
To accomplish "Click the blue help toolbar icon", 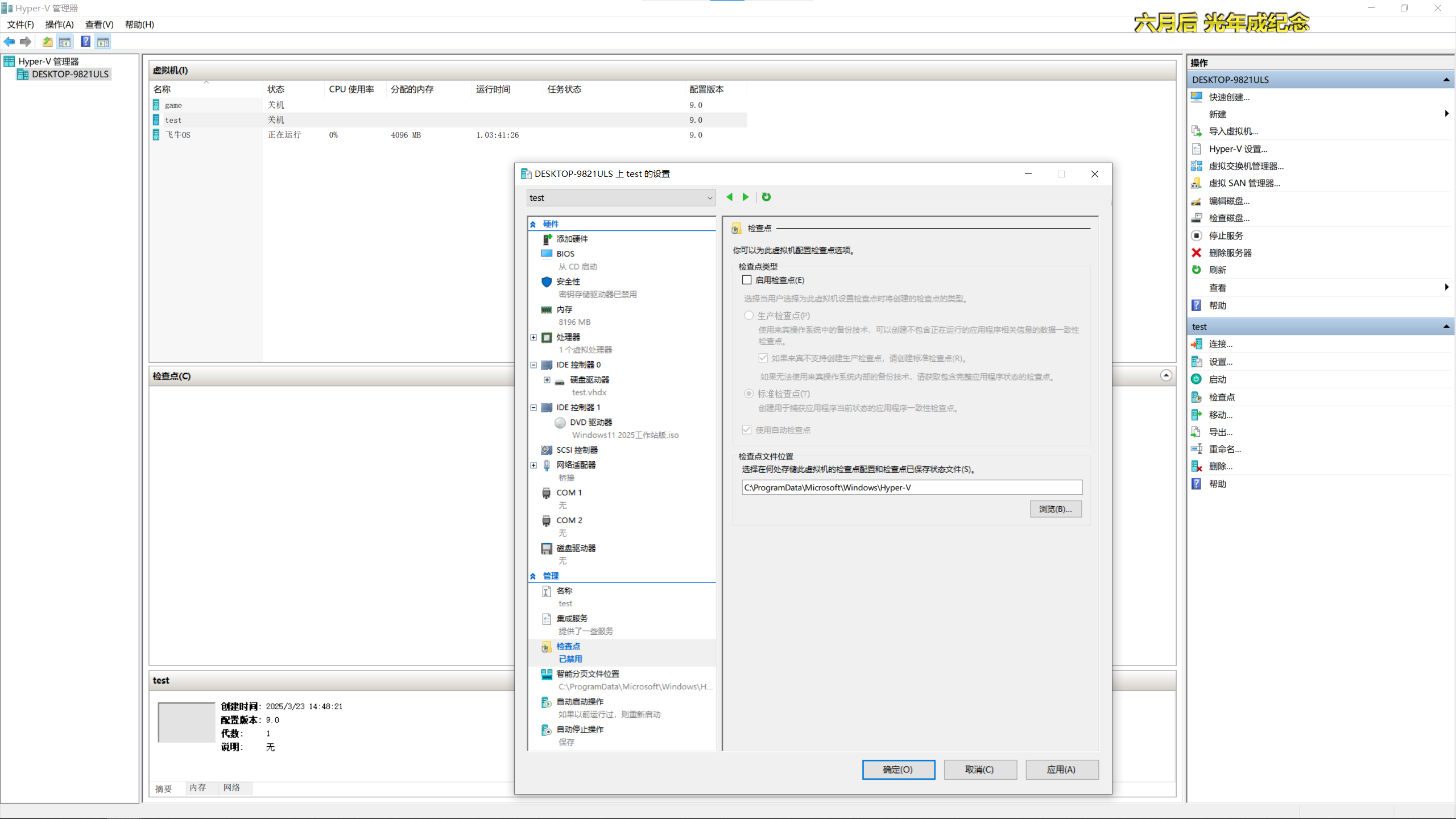I will click(x=85, y=42).
